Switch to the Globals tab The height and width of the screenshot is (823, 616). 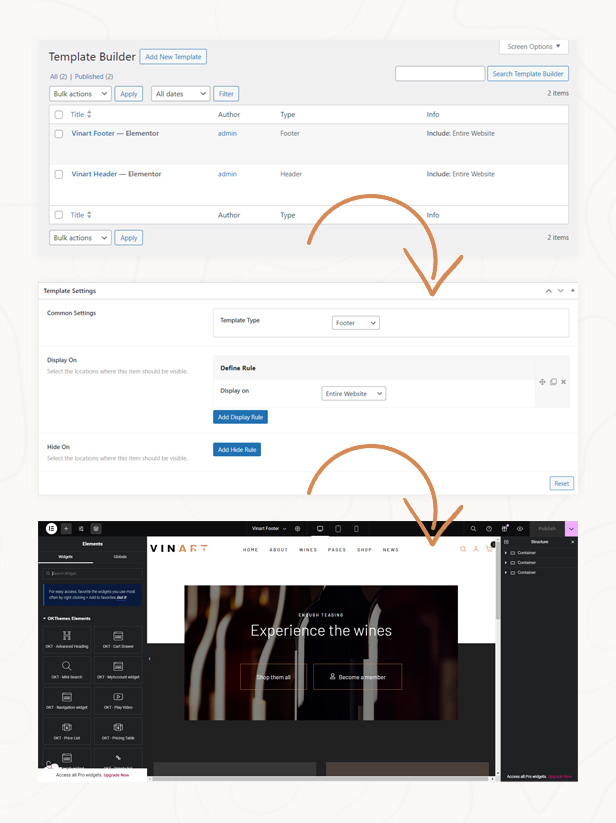[x=120, y=556]
